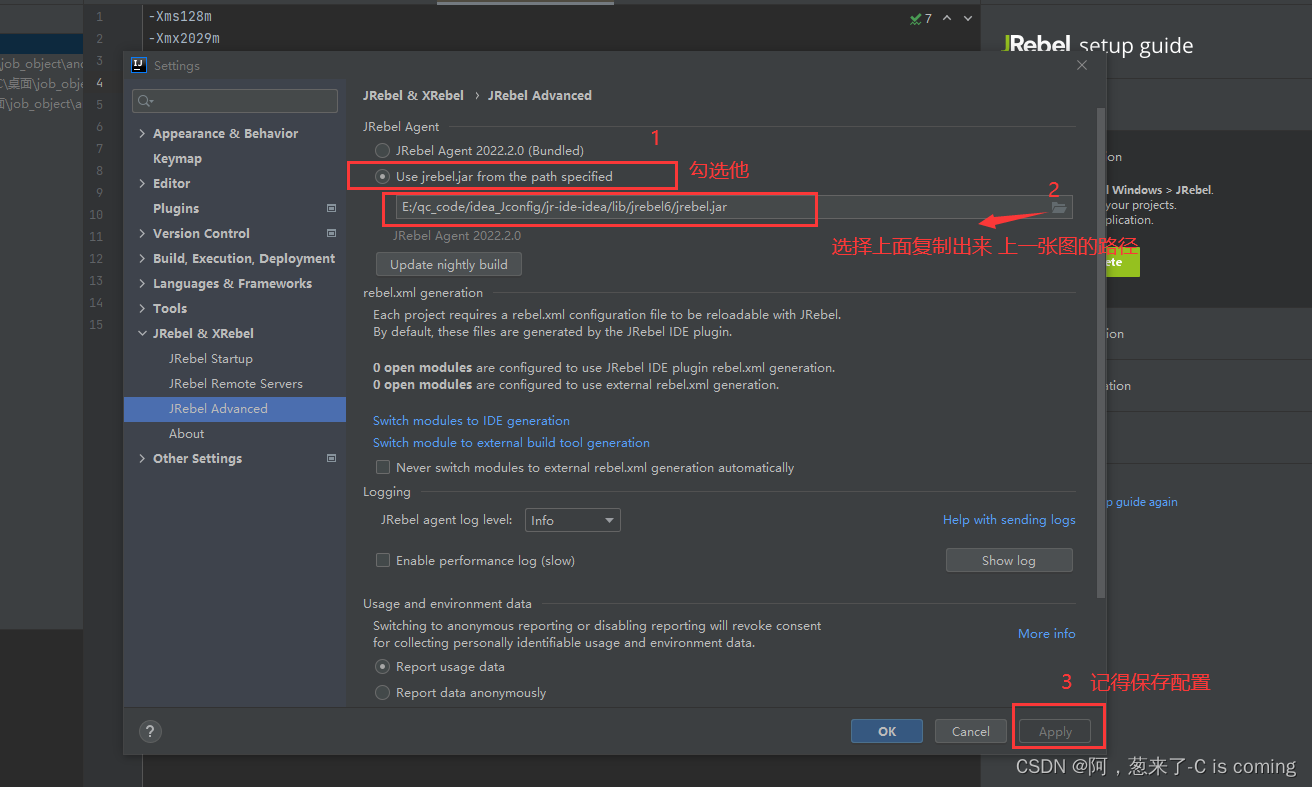The image size is (1312, 787).
Task: Click Apply to save the configuration
Action: (1055, 732)
